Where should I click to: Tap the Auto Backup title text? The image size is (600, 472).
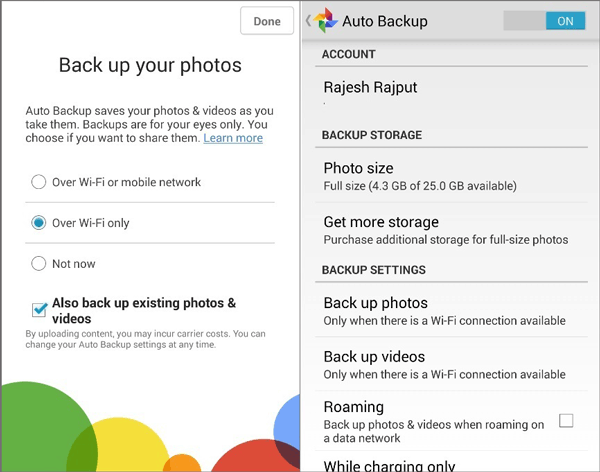tap(385, 21)
